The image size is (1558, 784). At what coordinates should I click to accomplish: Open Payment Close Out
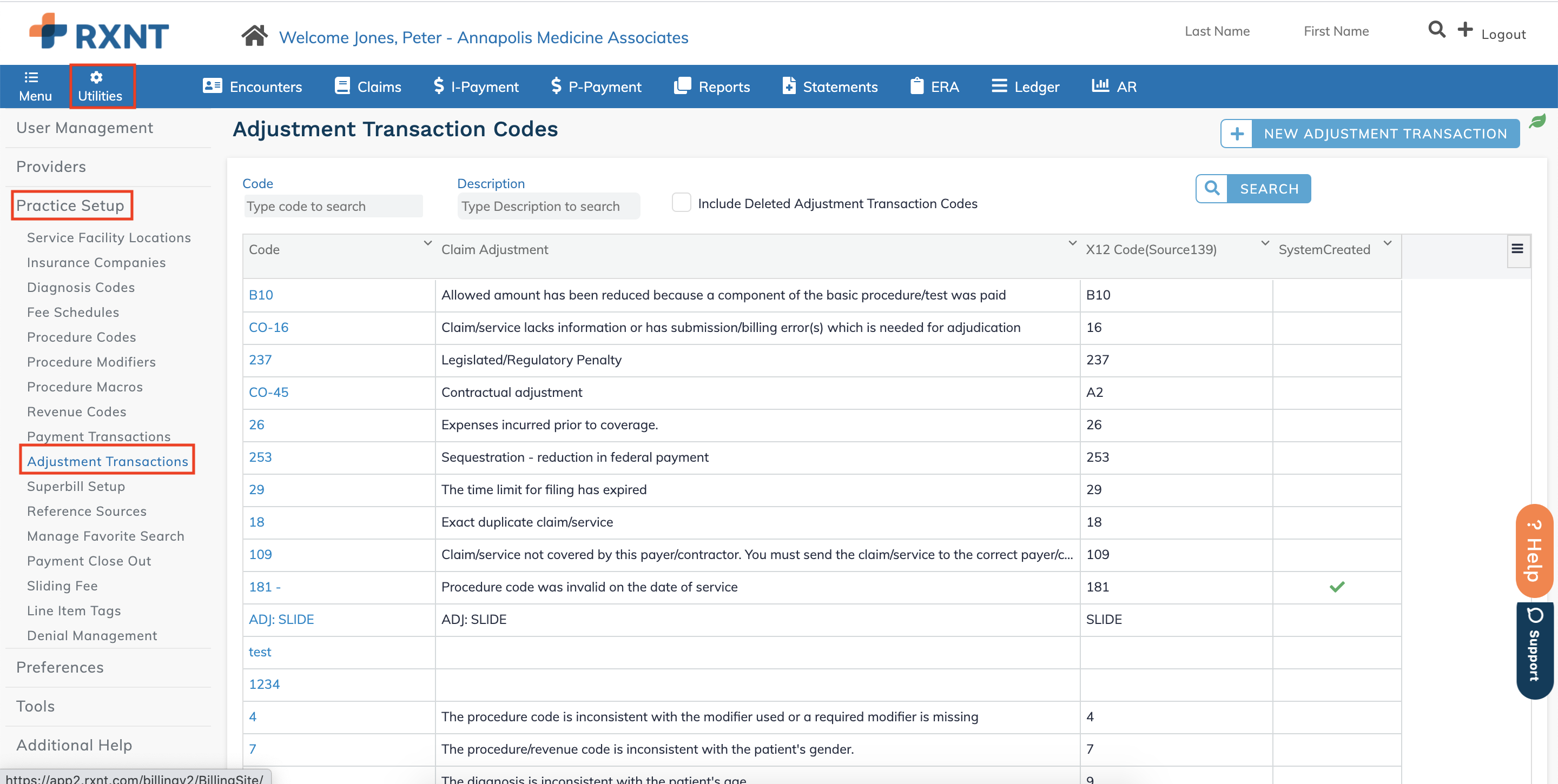[x=89, y=561]
